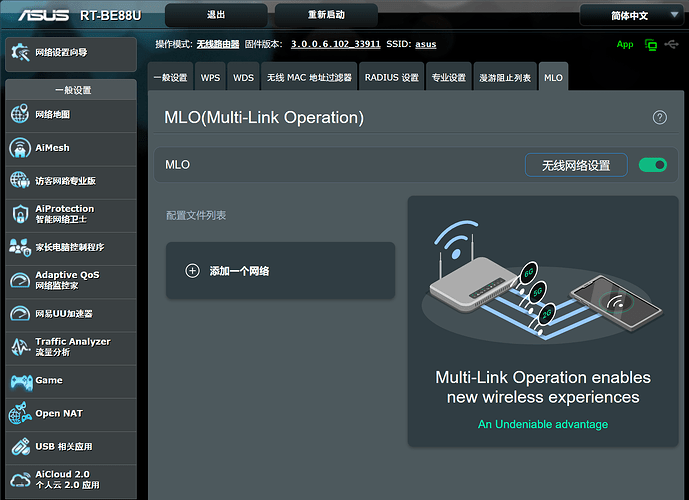Click the Traffic Analyzer icon

click(20, 347)
